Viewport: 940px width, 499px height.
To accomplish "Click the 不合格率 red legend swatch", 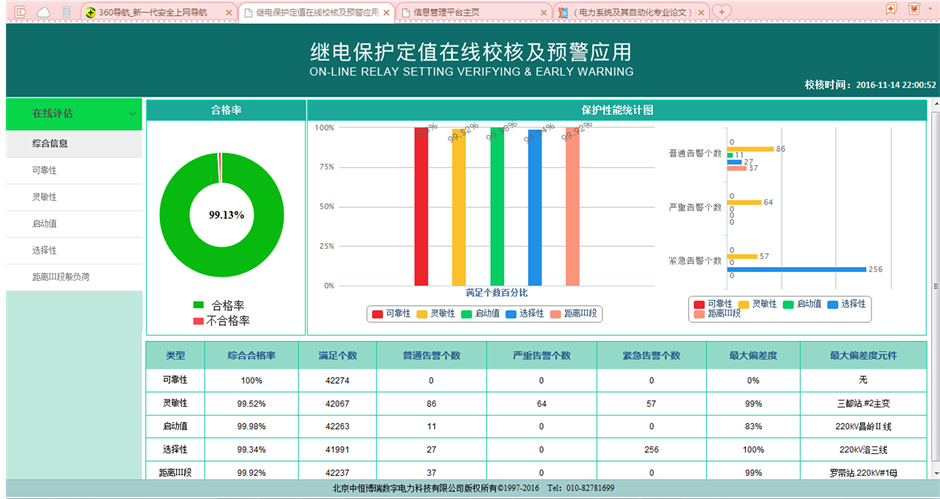I will point(198,321).
